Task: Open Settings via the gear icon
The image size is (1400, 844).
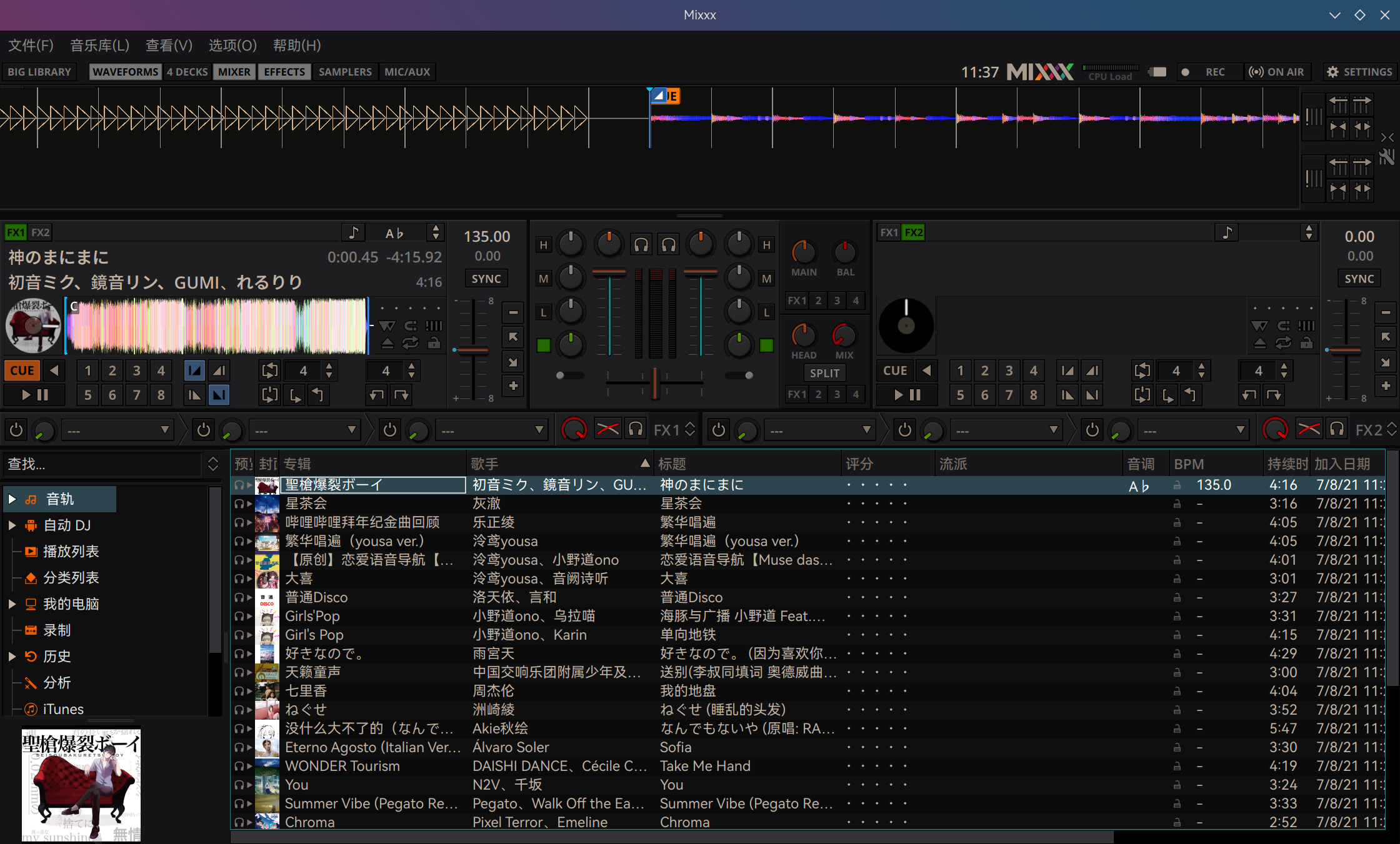Action: click(1334, 72)
